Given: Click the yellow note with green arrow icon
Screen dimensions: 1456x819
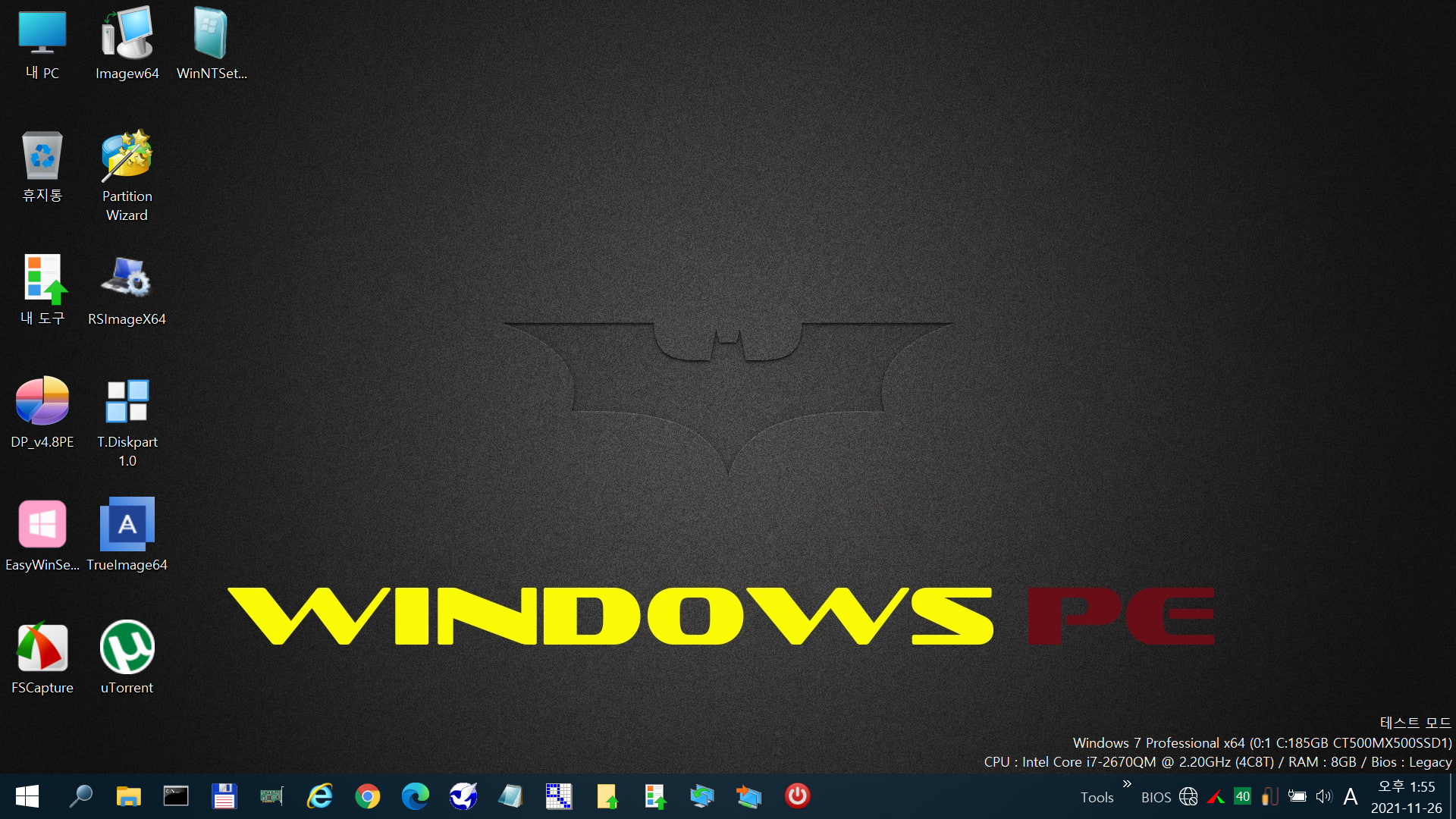Looking at the screenshot, I should [x=606, y=796].
